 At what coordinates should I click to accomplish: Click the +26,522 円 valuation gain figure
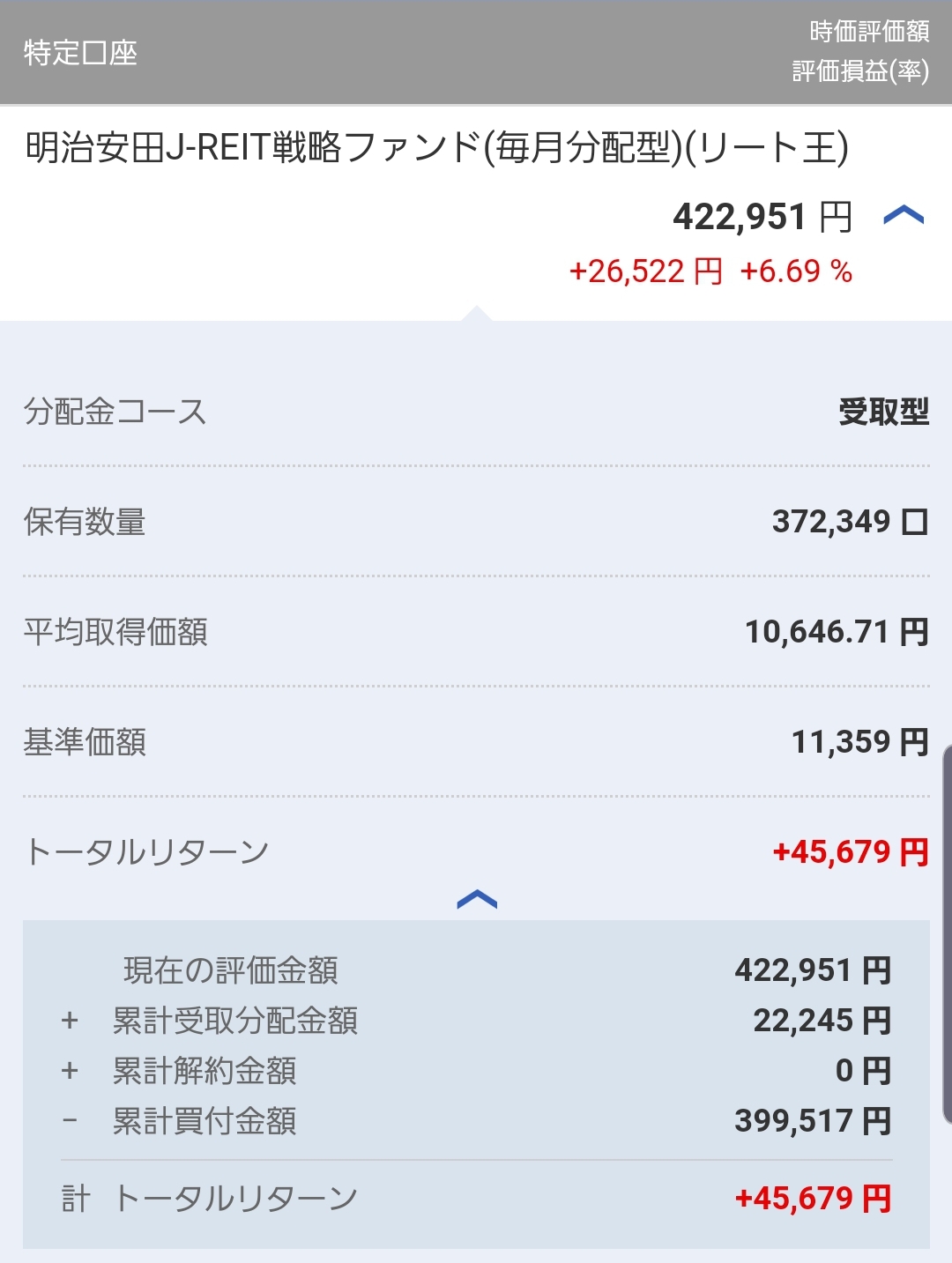coord(645,271)
